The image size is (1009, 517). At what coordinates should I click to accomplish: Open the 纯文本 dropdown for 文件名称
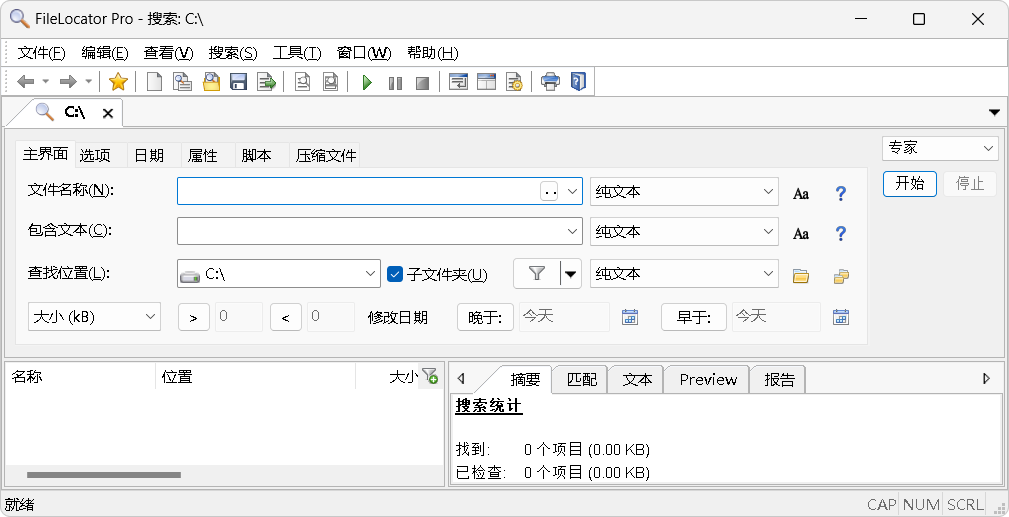click(x=684, y=192)
